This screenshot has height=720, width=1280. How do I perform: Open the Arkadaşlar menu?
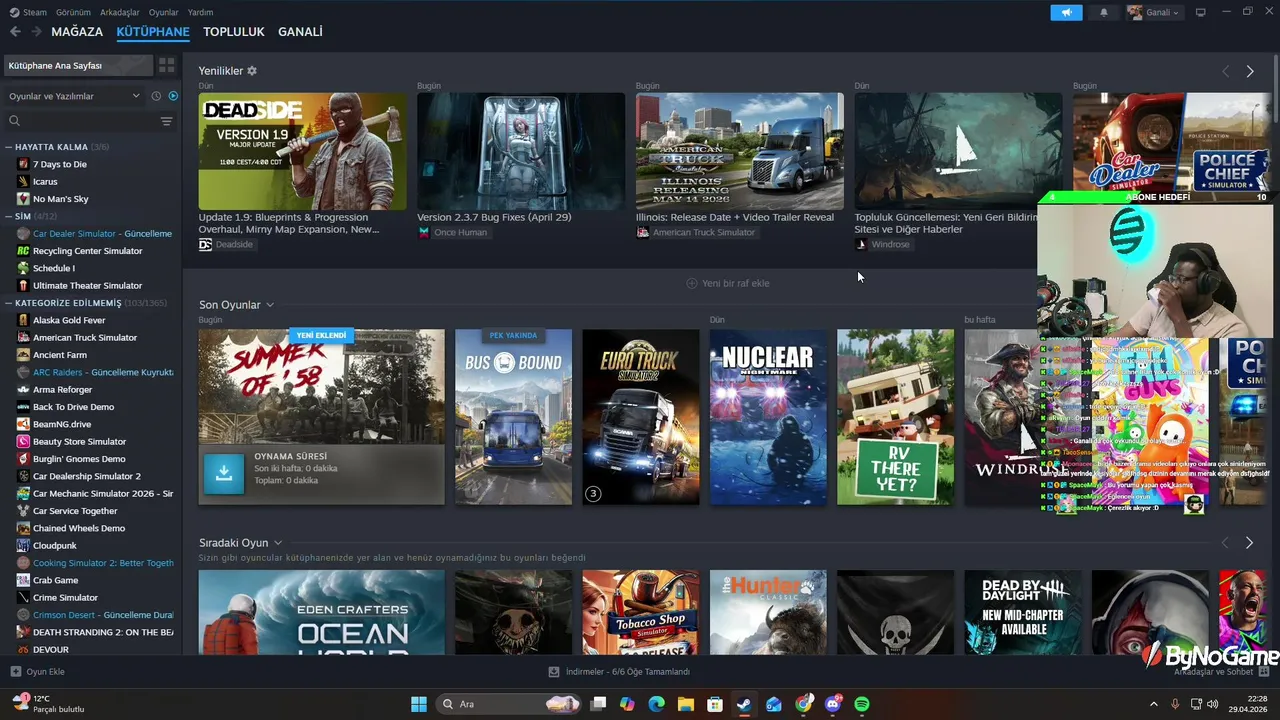pyautogui.click(x=119, y=12)
